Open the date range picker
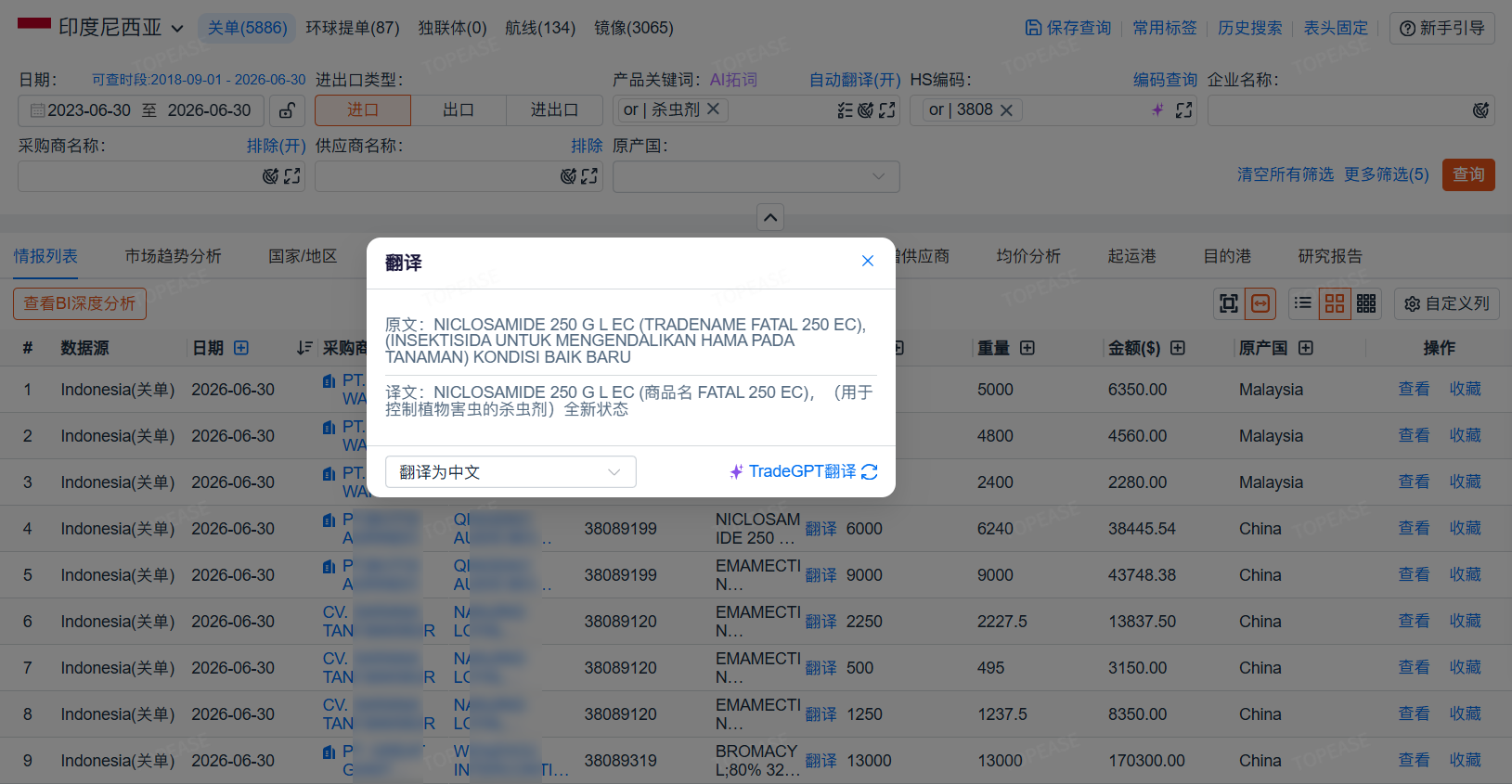Image resolution: width=1512 pixels, height=784 pixels. click(x=141, y=110)
